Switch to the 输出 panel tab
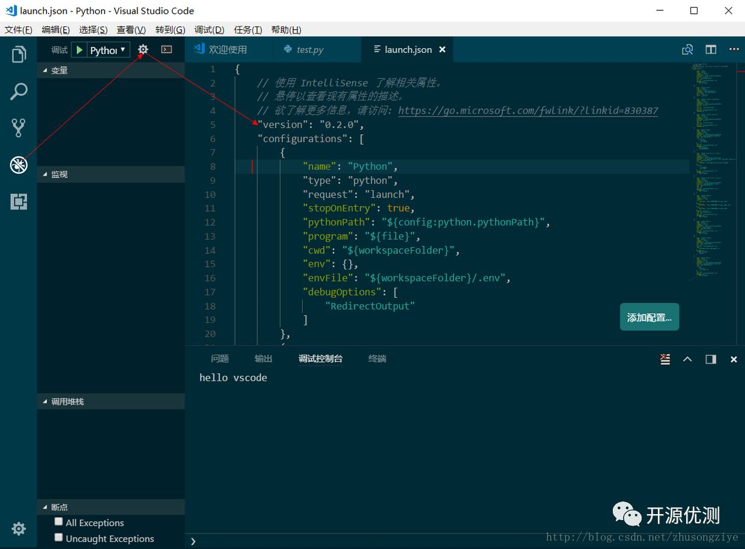The image size is (745, 549). 263,358
